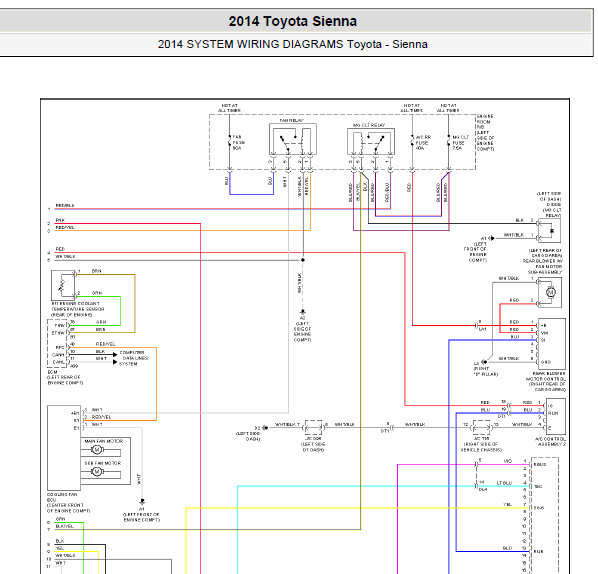
Task: Click the left side of dash J/C junction connector
Action: point(314,428)
